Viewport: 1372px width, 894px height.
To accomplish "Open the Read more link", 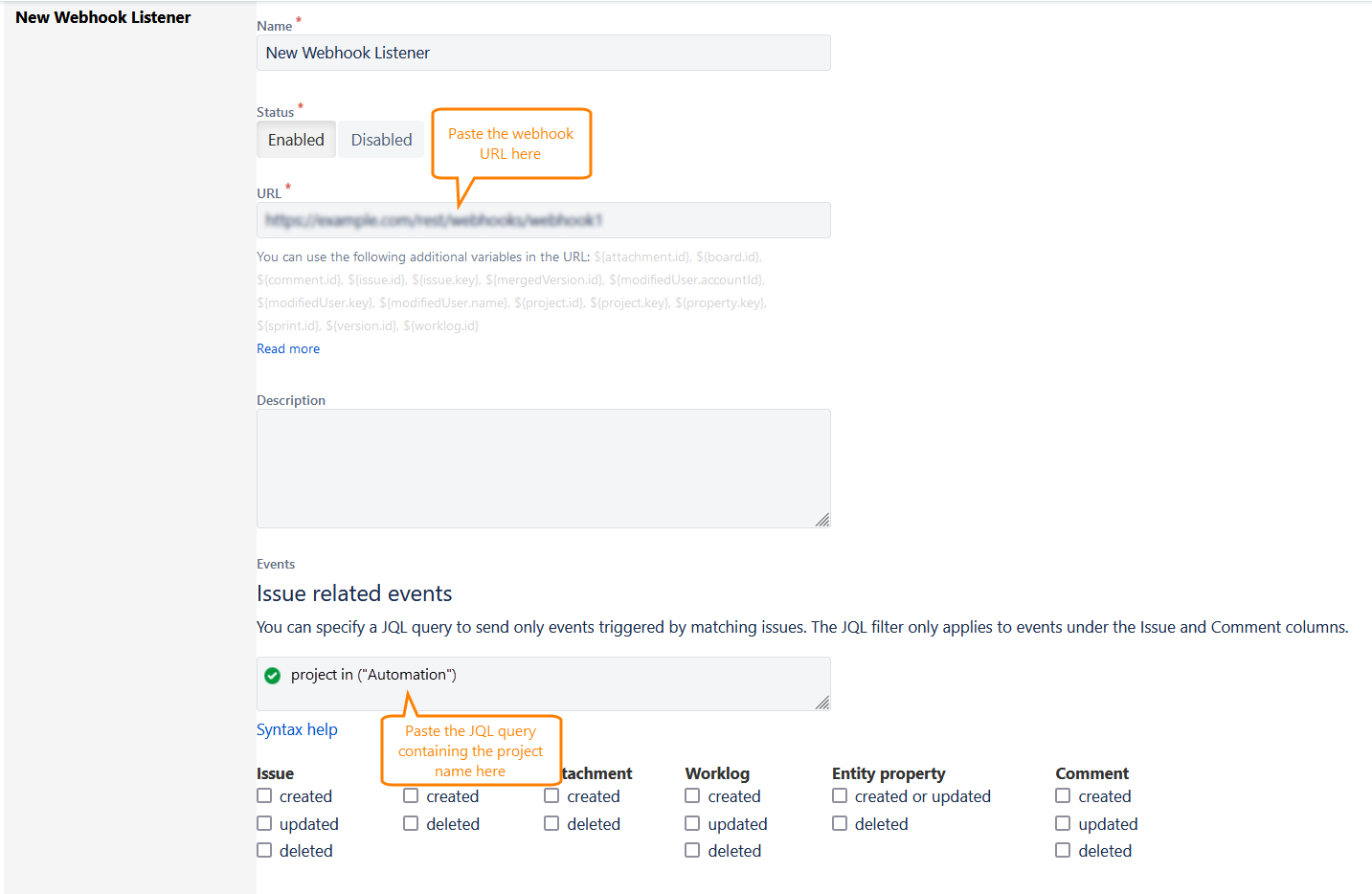I will pos(288,349).
